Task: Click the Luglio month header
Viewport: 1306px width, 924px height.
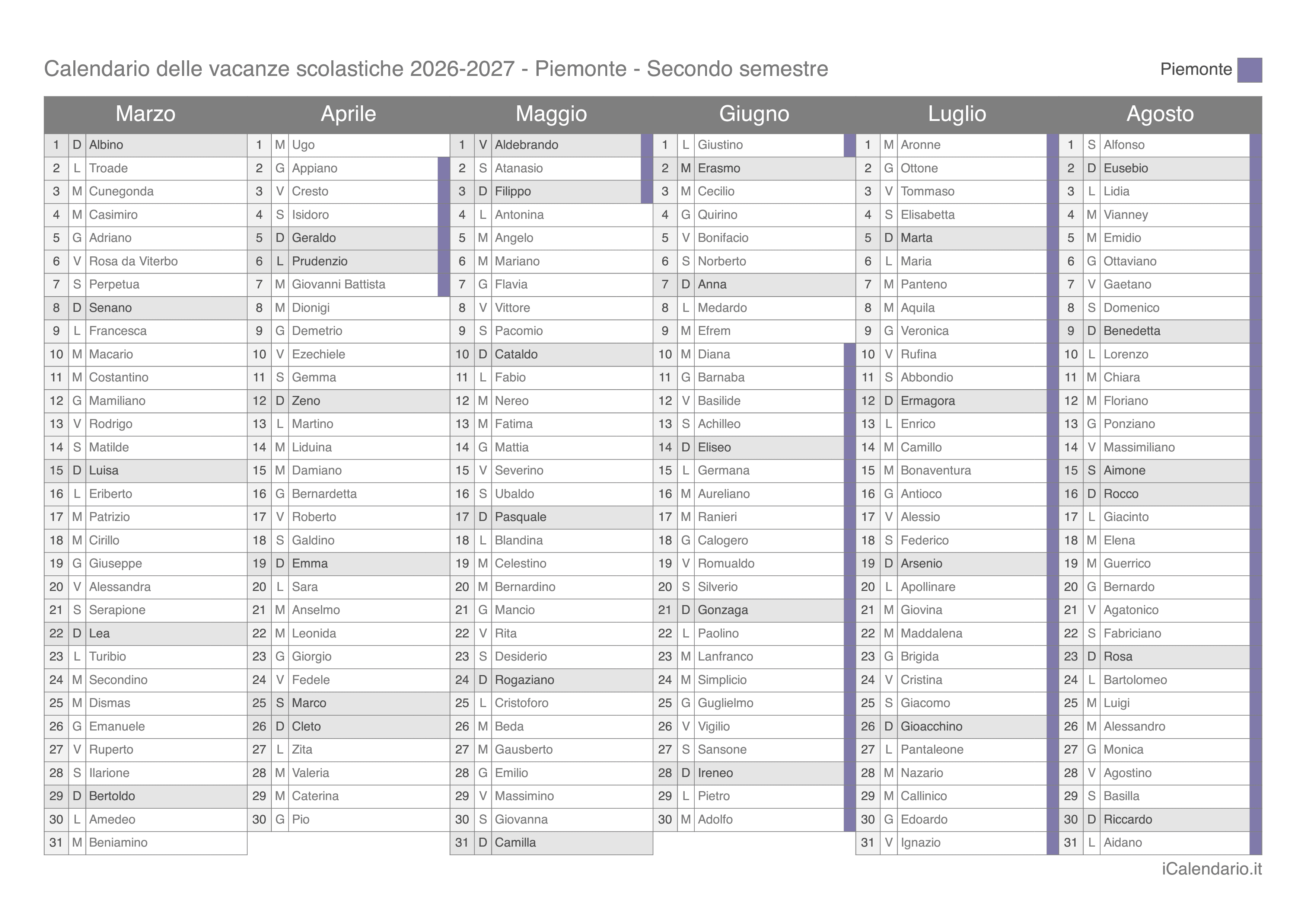Action: pos(956,114)
